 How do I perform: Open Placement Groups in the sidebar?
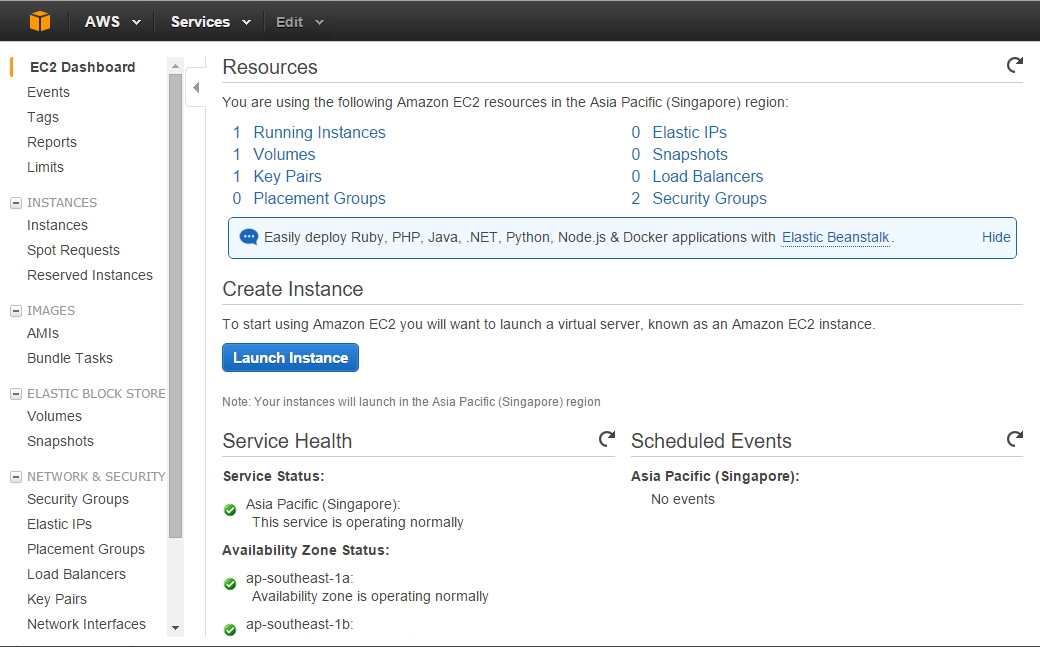coord(86,550)
